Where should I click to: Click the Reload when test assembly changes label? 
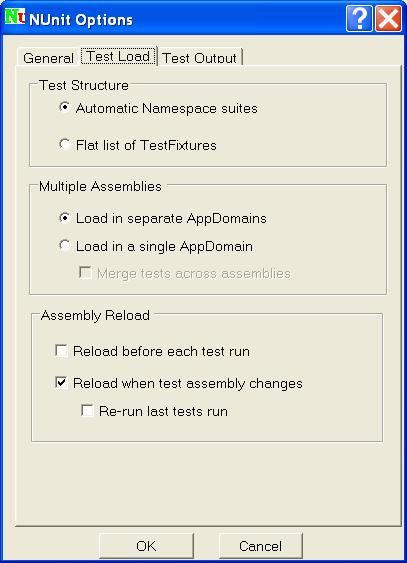[x=188, y=383]
